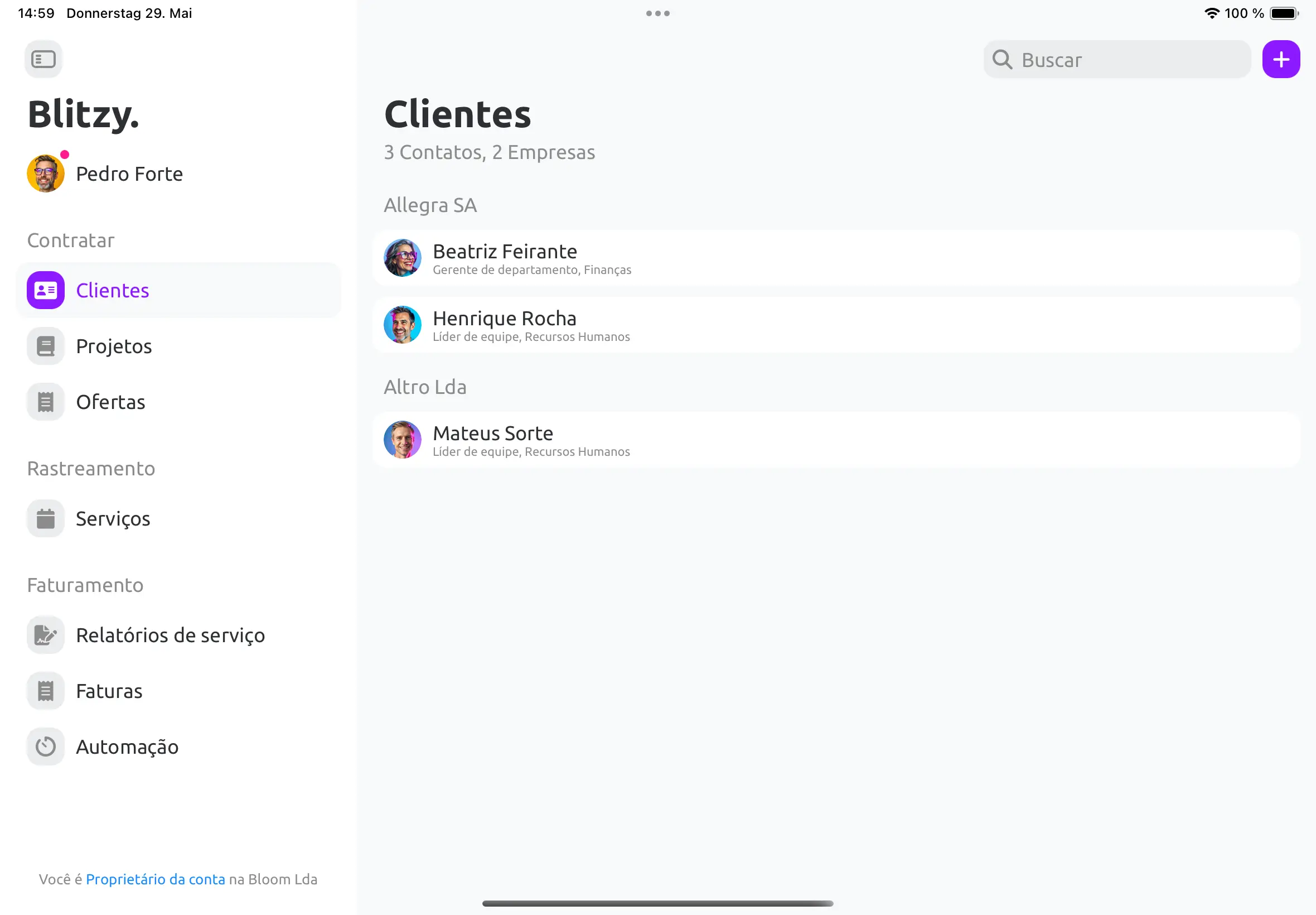The image size is (1316, 915).
Task: Tap the pink notification dot on avatar
Action: pyautogui.click(x=65, y=154)
